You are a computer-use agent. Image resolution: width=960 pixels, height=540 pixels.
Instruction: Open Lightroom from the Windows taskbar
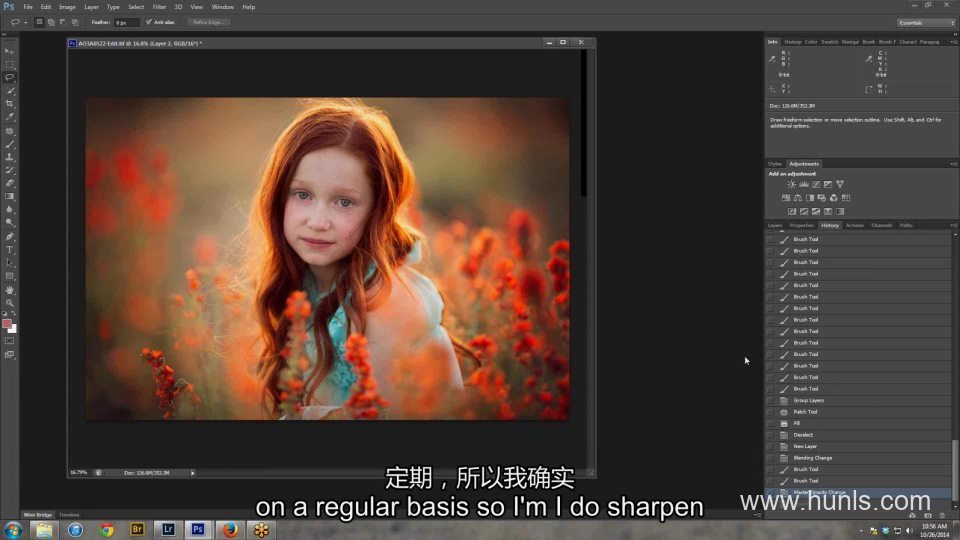[168, 530]
